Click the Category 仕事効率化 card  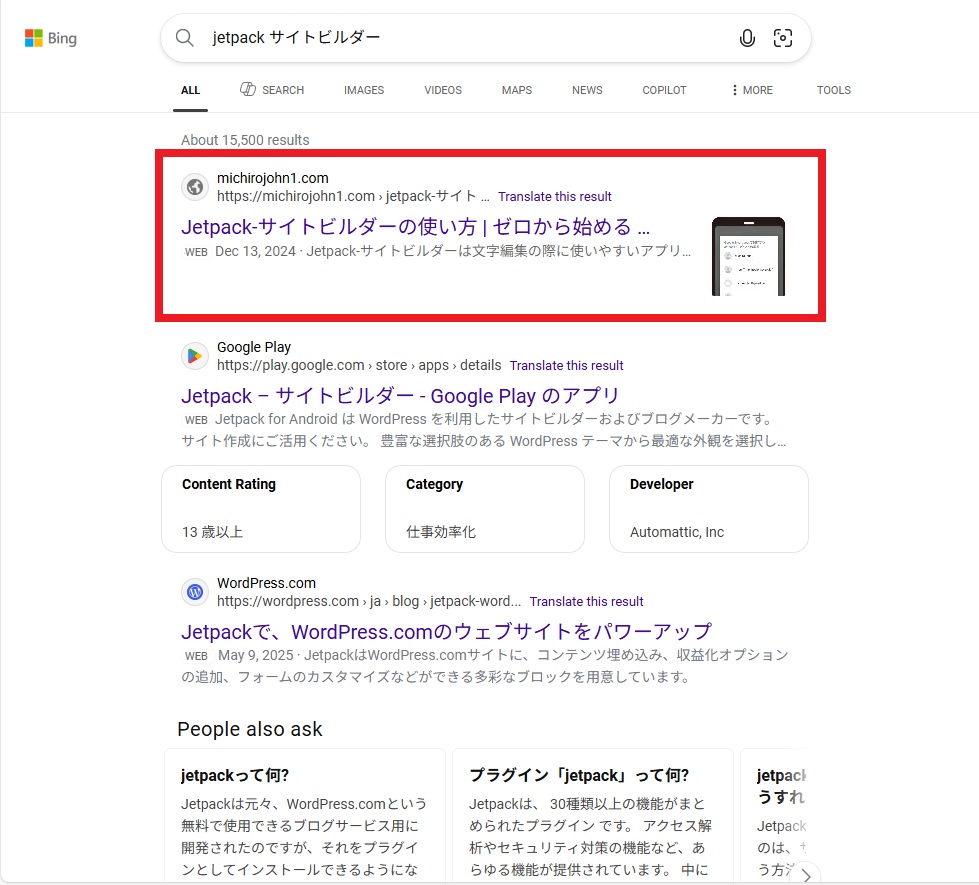(x=485, y=509)
